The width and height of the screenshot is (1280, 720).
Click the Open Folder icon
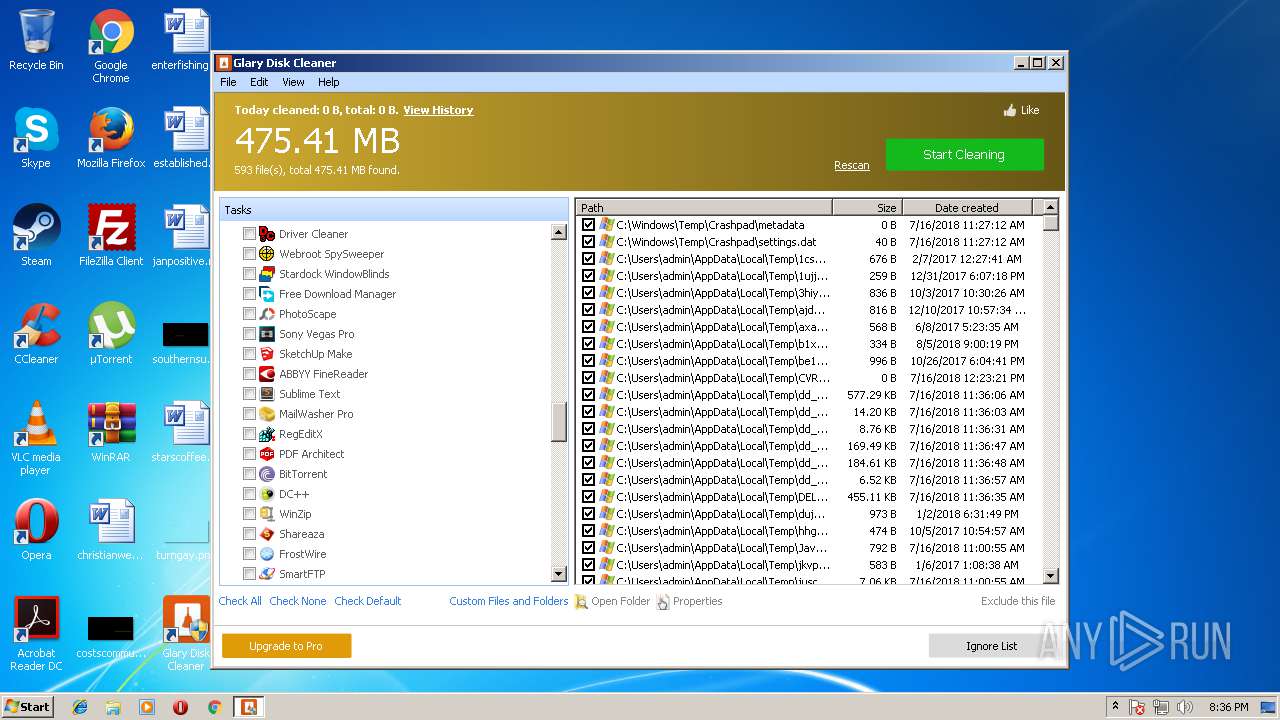(581, 602)
